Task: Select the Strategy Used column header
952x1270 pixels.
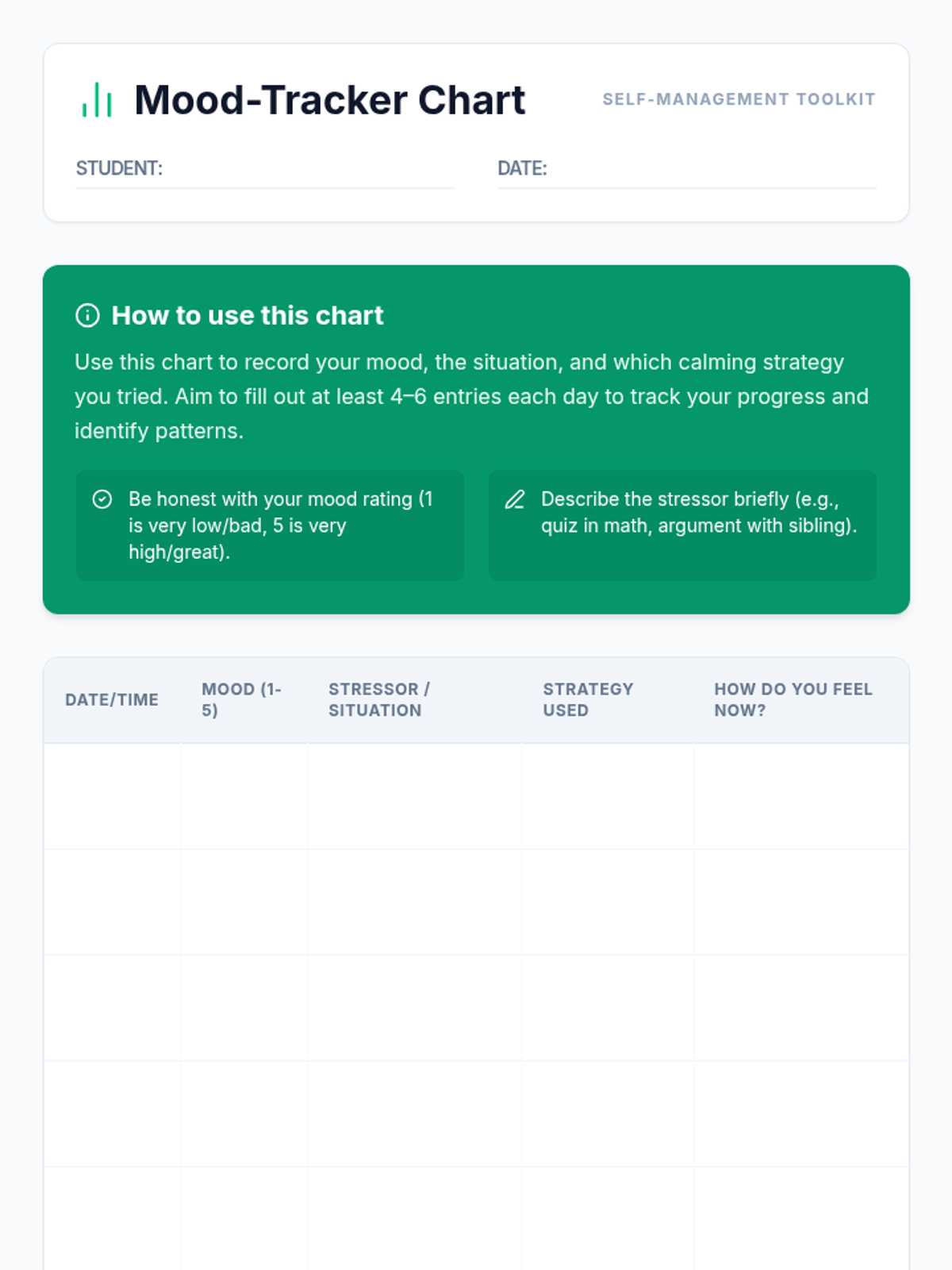Action: point(588,699)
